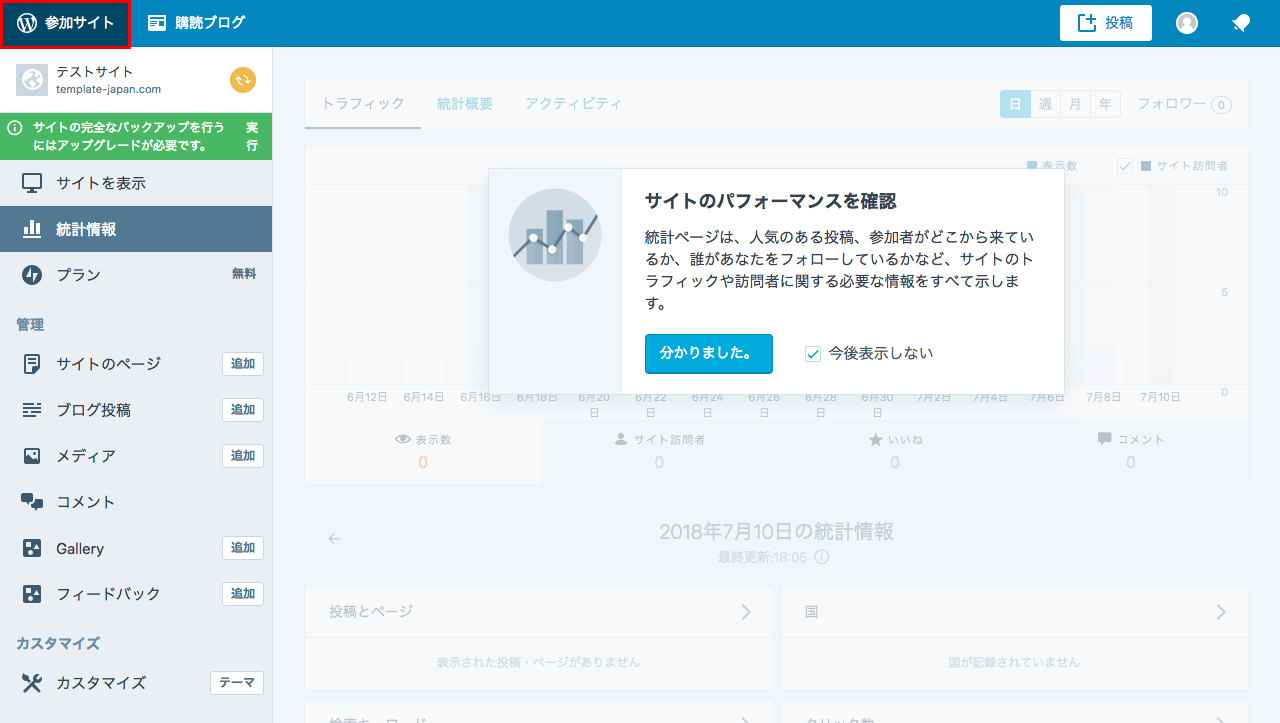
Task: Click the info icon in green notice
Action: coord(15,128)
